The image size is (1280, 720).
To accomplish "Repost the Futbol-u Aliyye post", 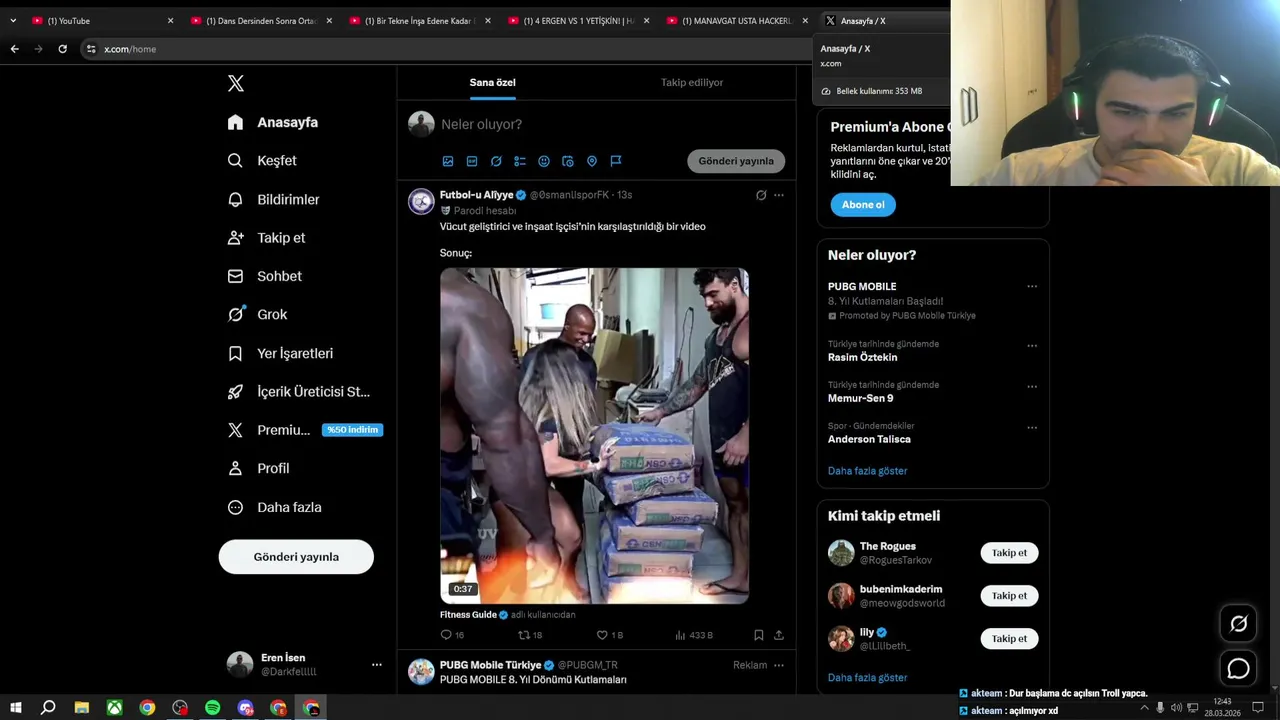I will (x=530, y=635).
